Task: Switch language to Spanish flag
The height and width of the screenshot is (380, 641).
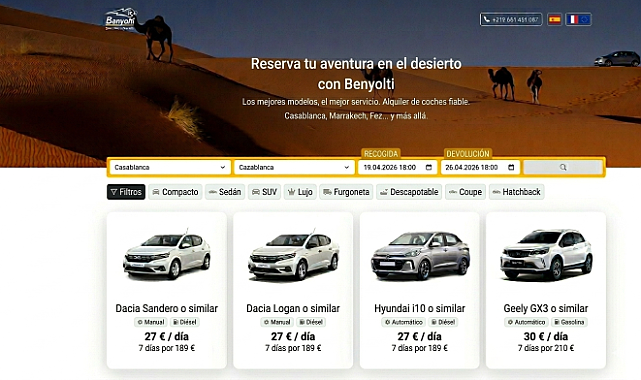Action: pos(554,19)
